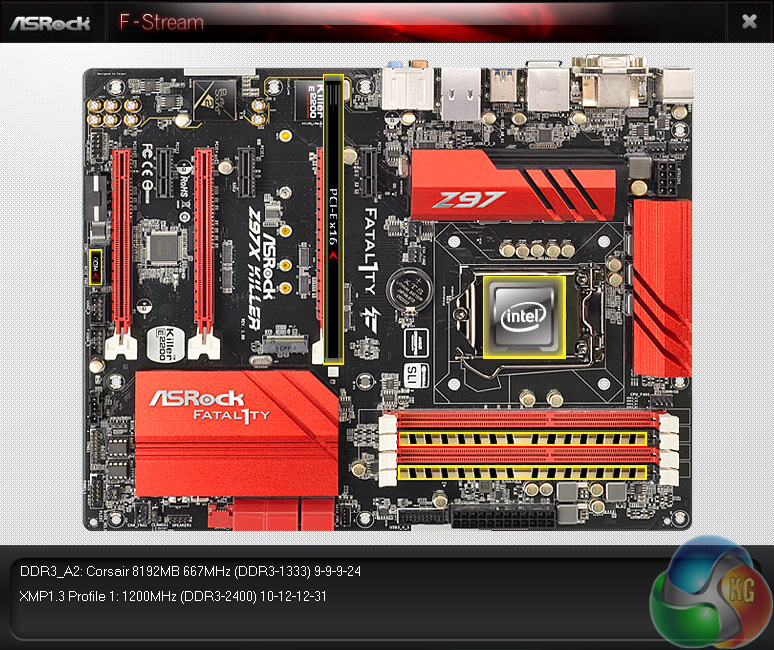Select the lower highlighted DDR3 memory slot
Viewport: 774px width, 650px height.
[522, 472]
